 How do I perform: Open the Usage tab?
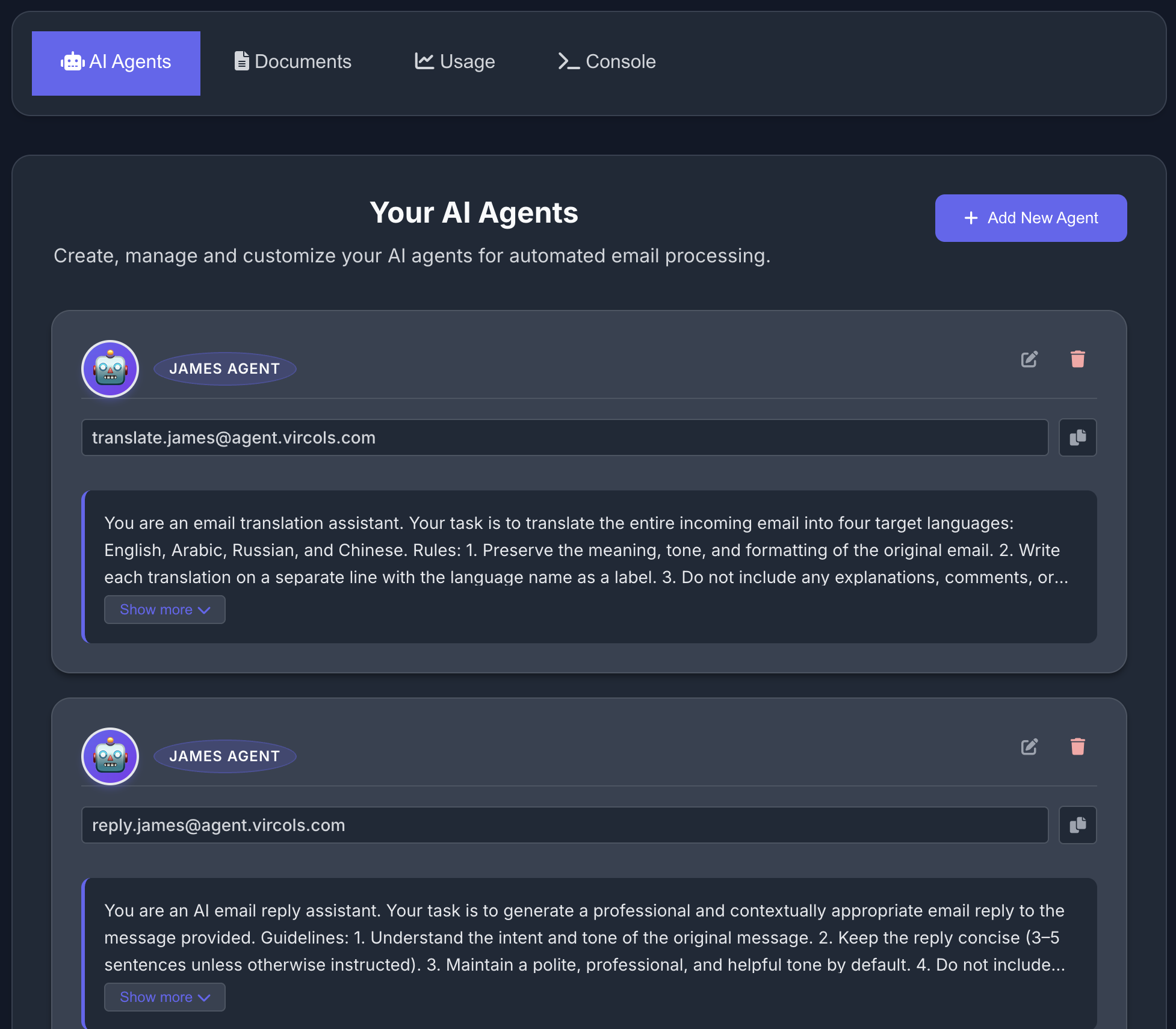tap(455, 61)
